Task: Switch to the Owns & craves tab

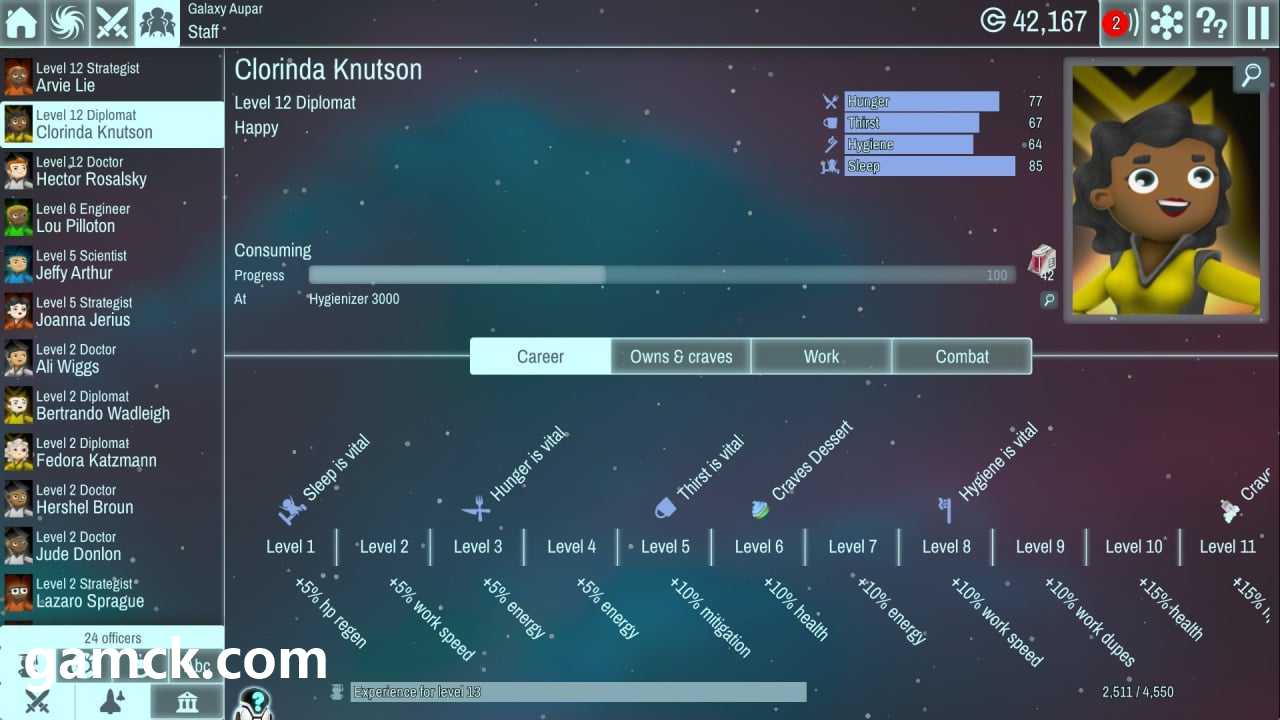Action: coord(681,356)
